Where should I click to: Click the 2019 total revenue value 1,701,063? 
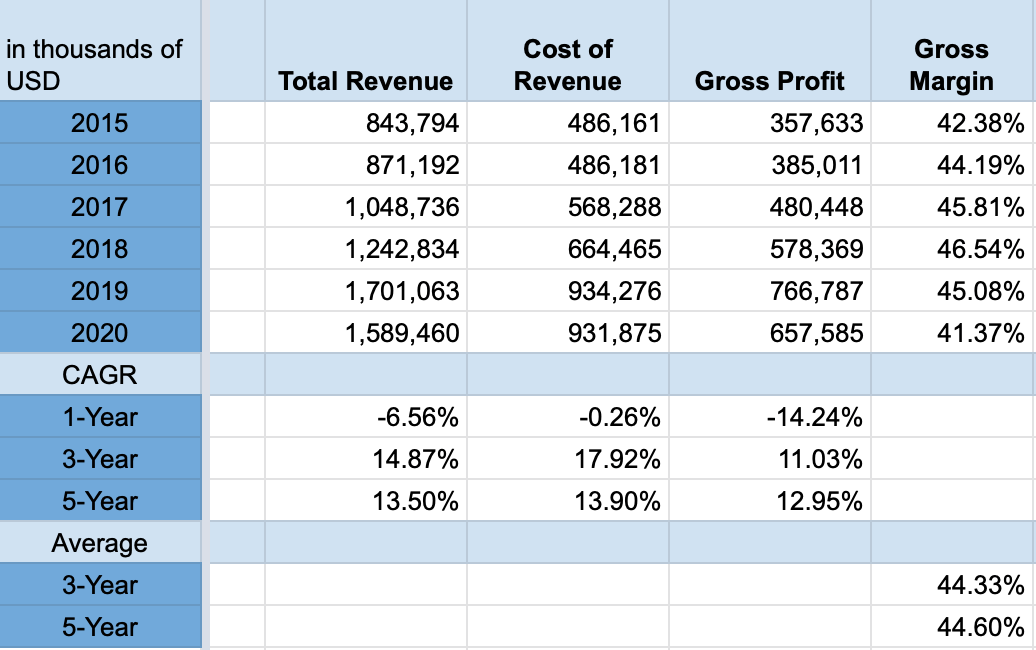(x=402, y=291)
